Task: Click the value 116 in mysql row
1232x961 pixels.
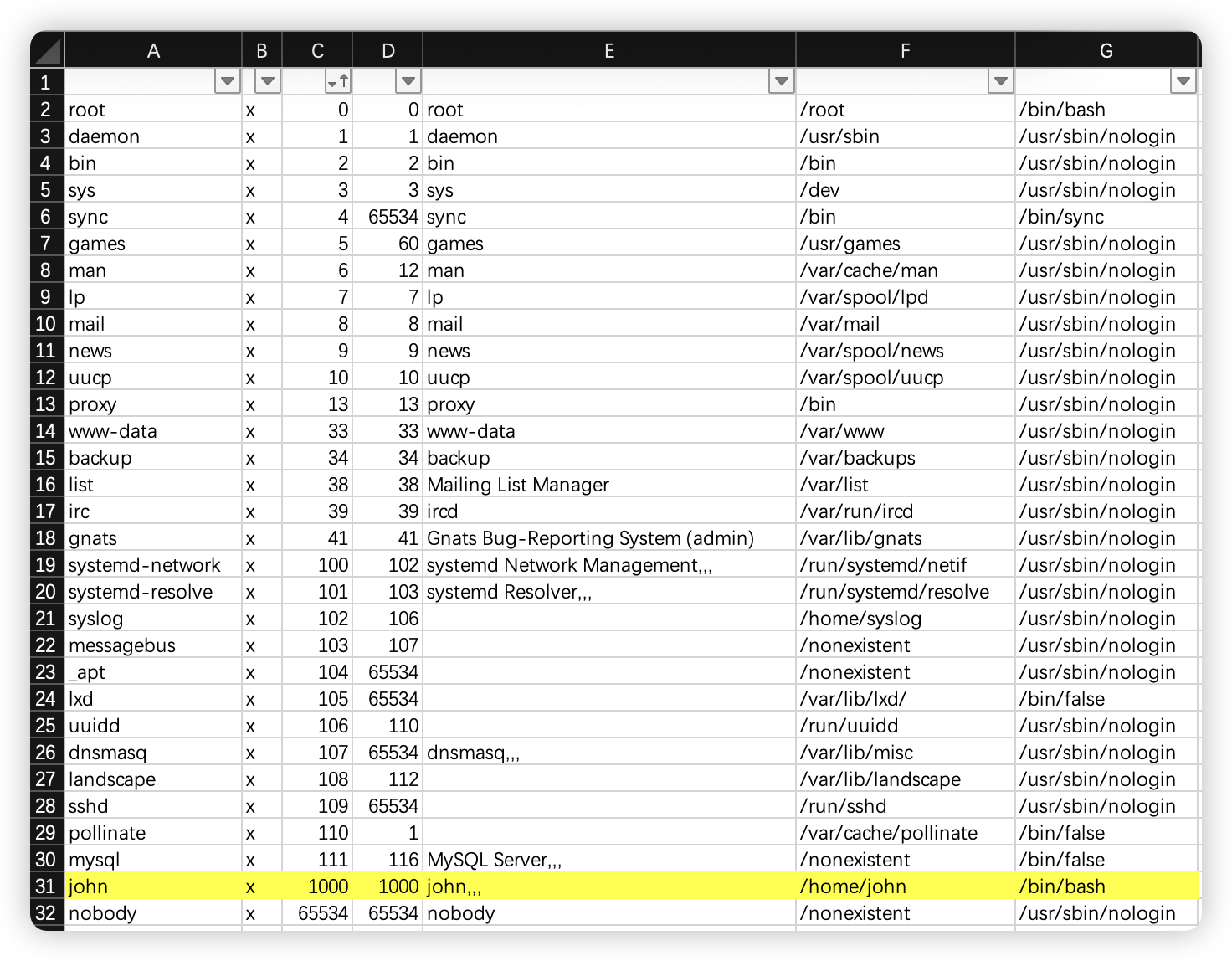Action: click(388, 860)
